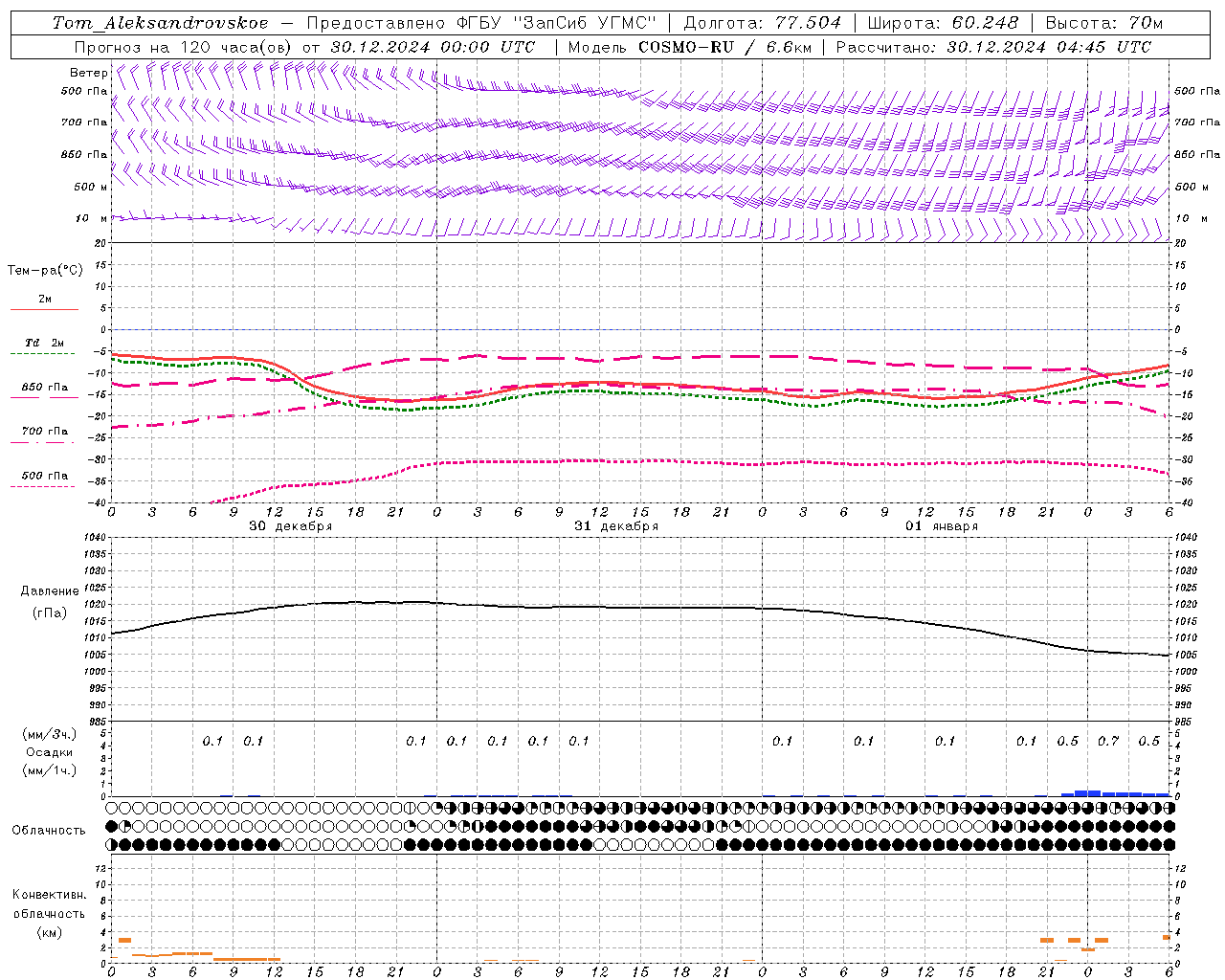
Task: Click the '(км)' unit label of convective cloudiness
Action: (49, 932)
